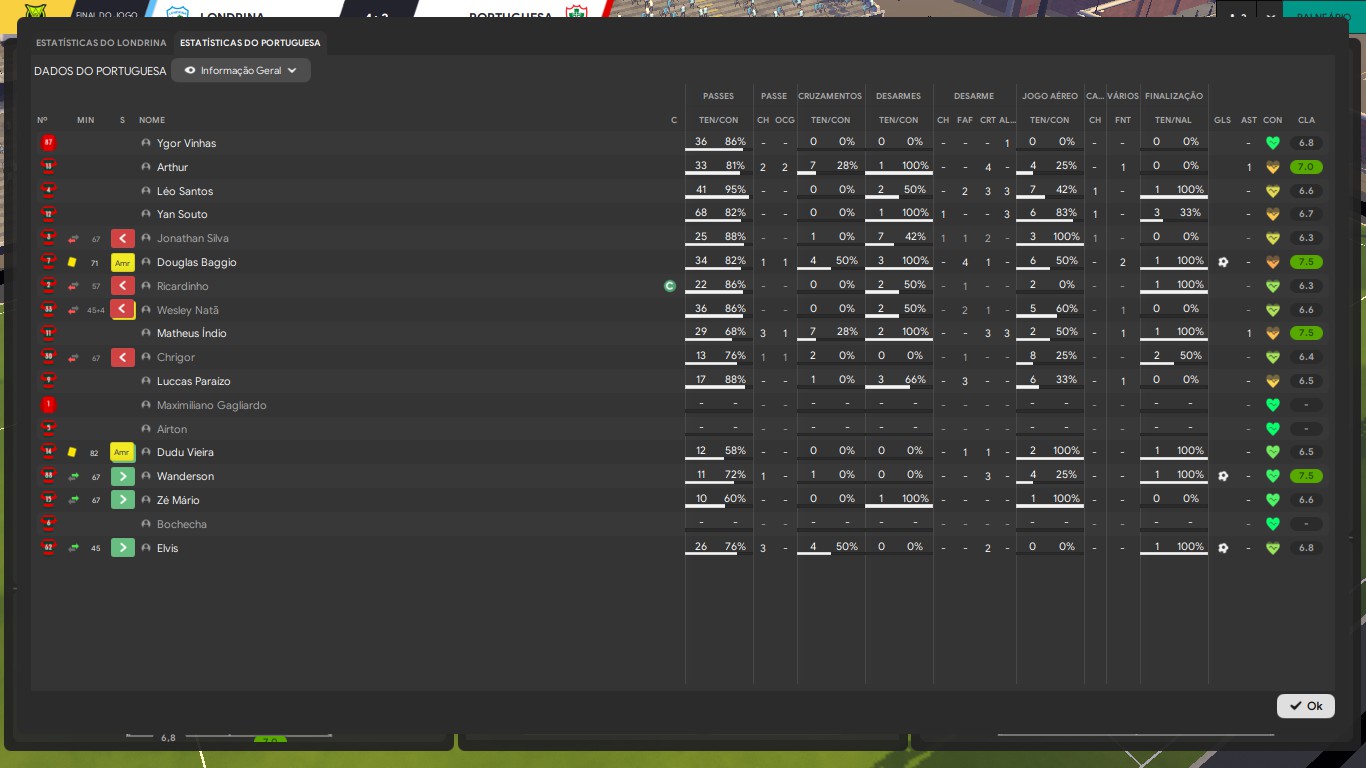Click the 45+4 minute on Wesley Natã's row

(x=95, y=310)
